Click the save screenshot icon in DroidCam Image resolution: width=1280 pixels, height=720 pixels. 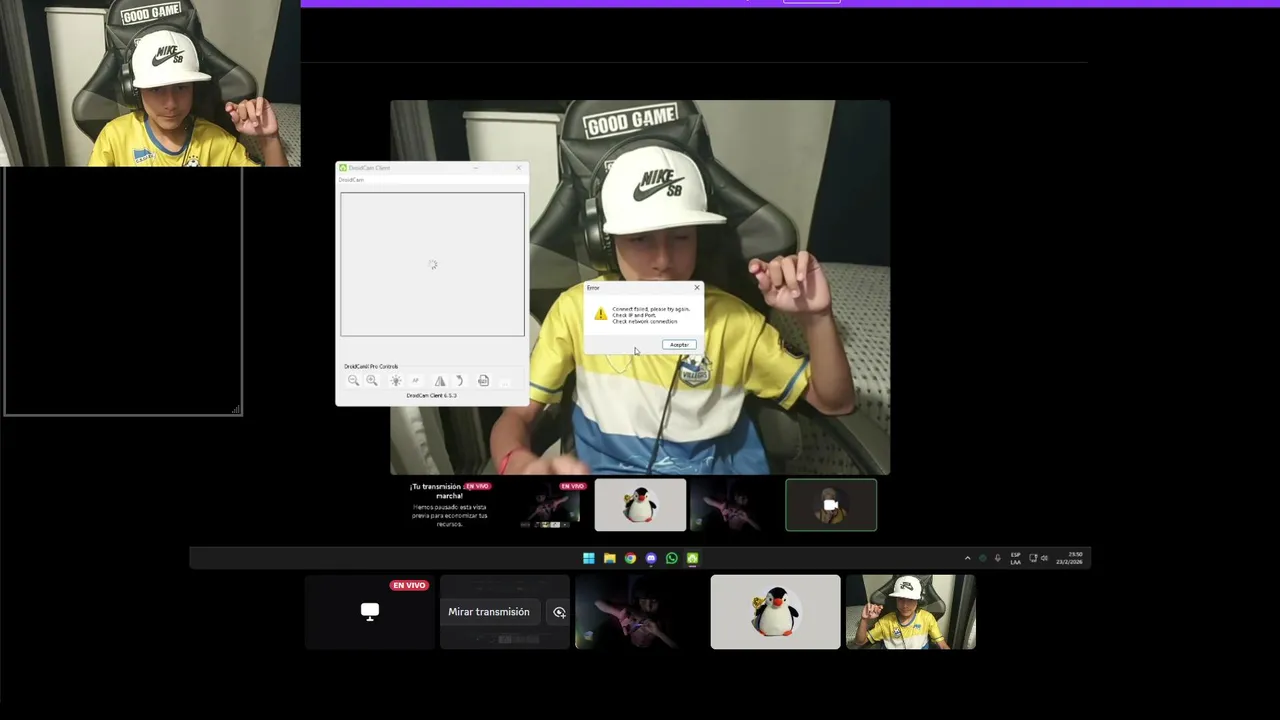point(483,381)
